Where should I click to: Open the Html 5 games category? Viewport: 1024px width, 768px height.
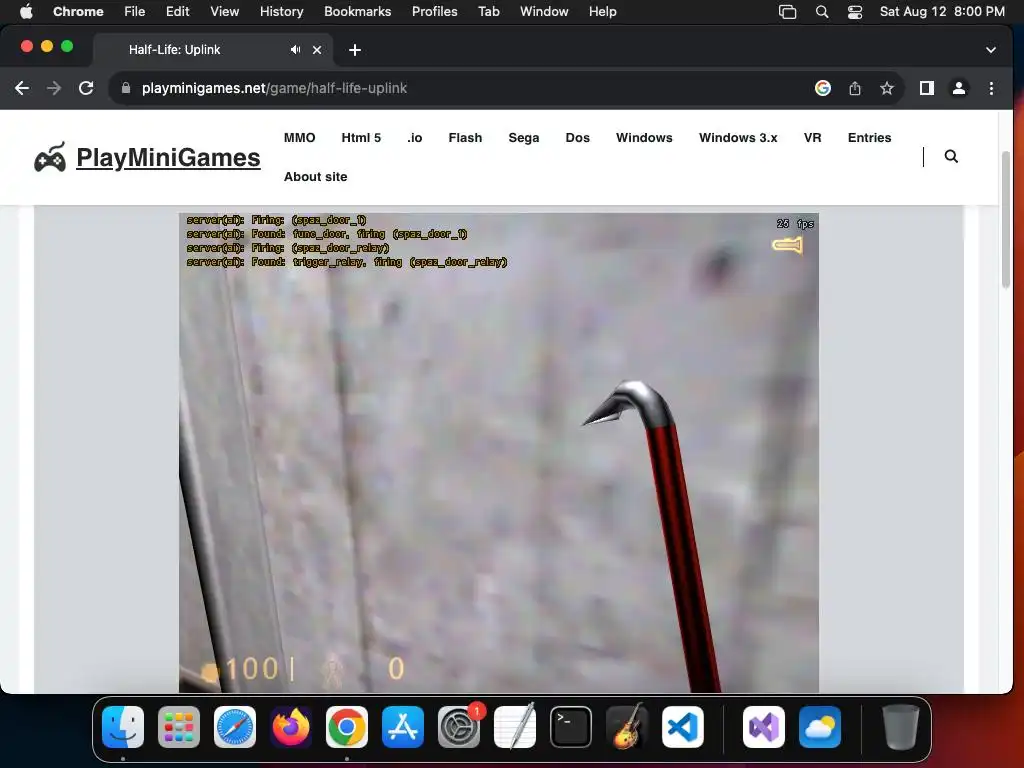click(x=361, y=138)
